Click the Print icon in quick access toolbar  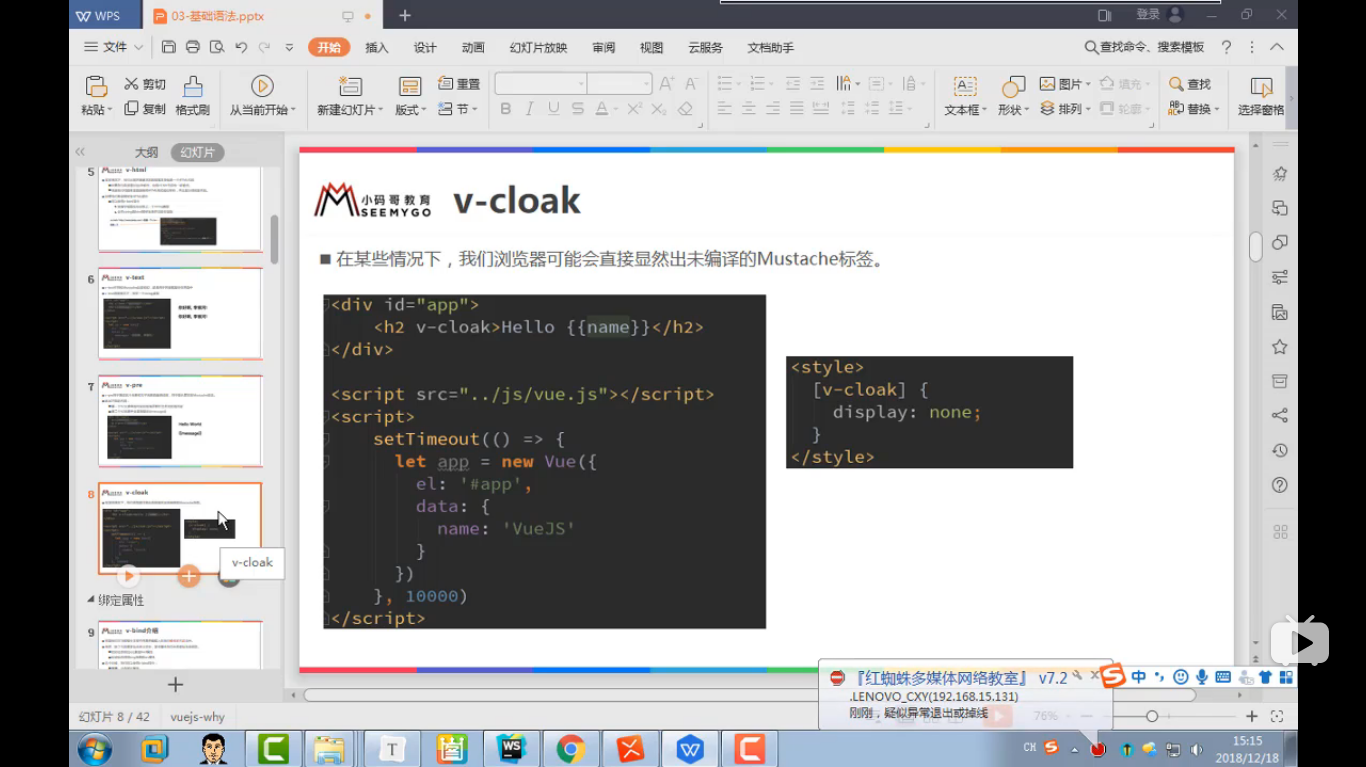[192, 47]
